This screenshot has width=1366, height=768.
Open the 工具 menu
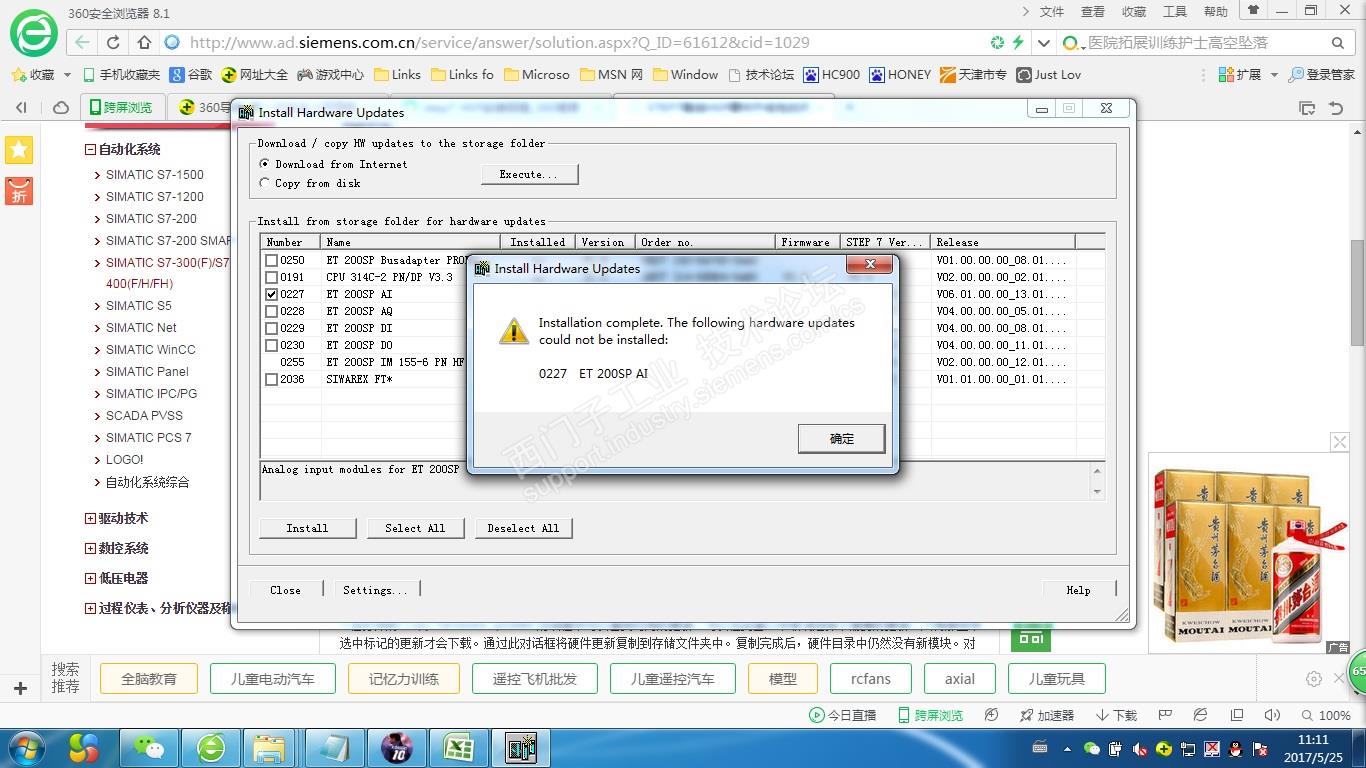tap(1175, 12)
